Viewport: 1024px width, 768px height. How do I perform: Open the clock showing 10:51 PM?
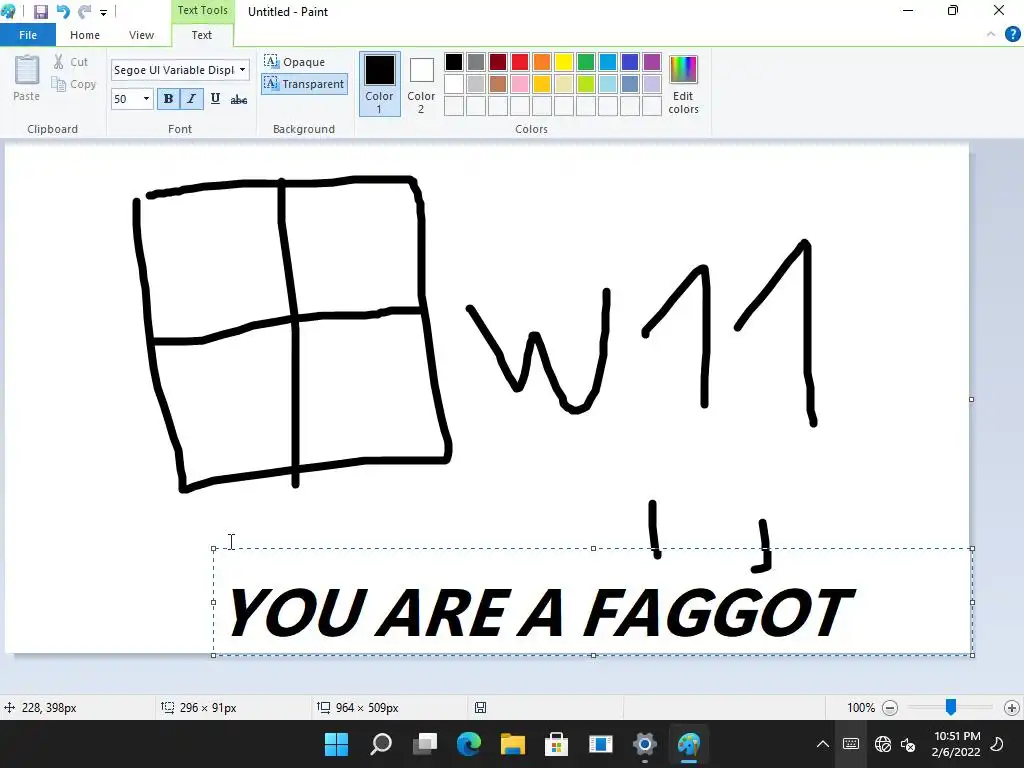(x=957, y=744)
